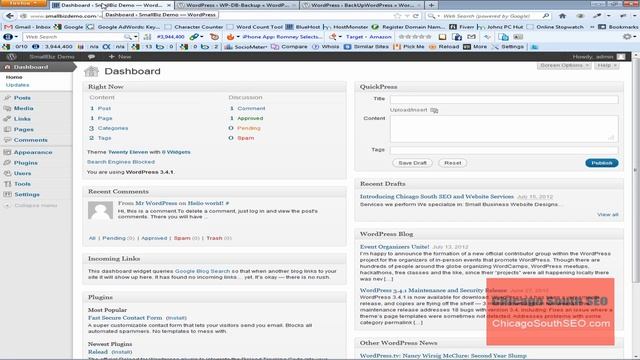Click the QuickPress Title field
Viewport: 640px width, 360px height.
coord(504,99)
